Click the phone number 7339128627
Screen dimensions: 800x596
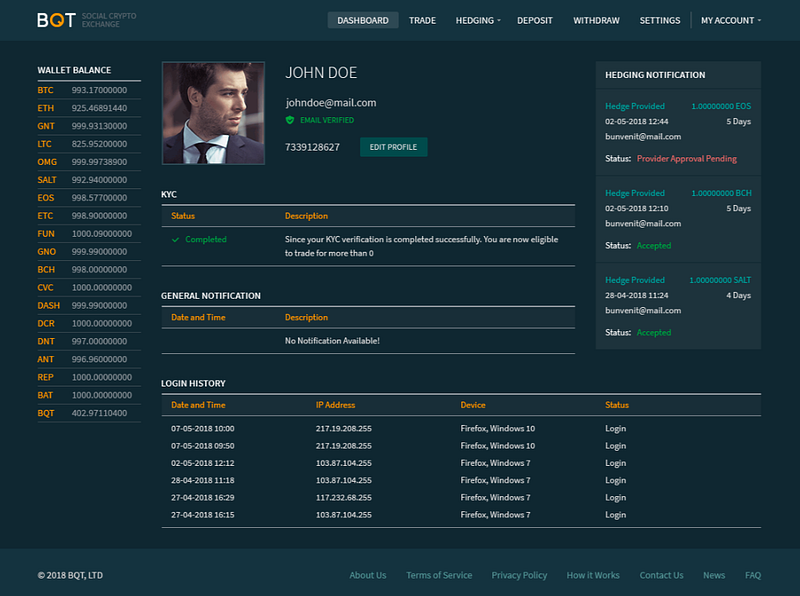[312, 147]
